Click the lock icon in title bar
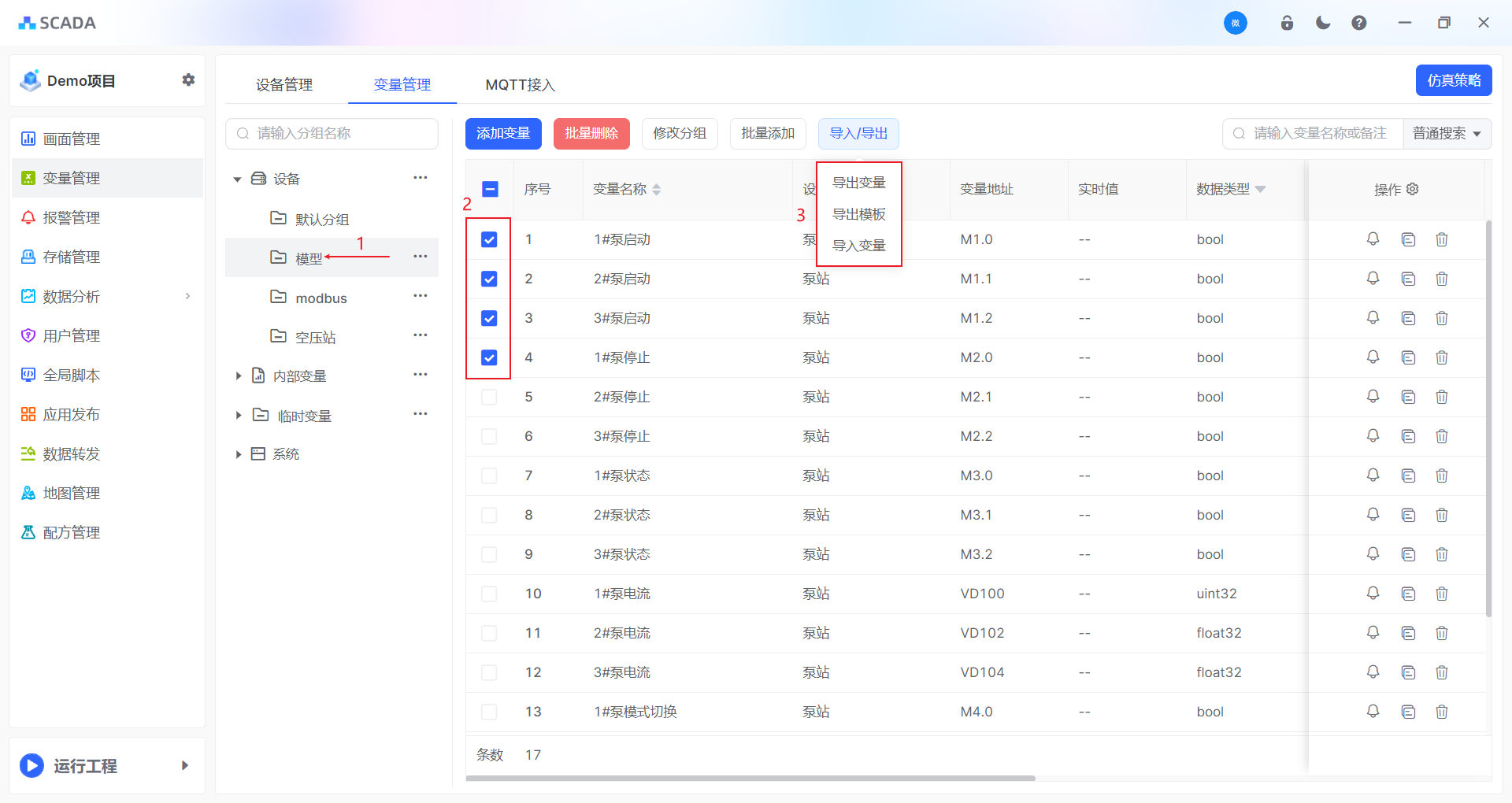This screenshot has width=1512, height=803. [1287, 23]
